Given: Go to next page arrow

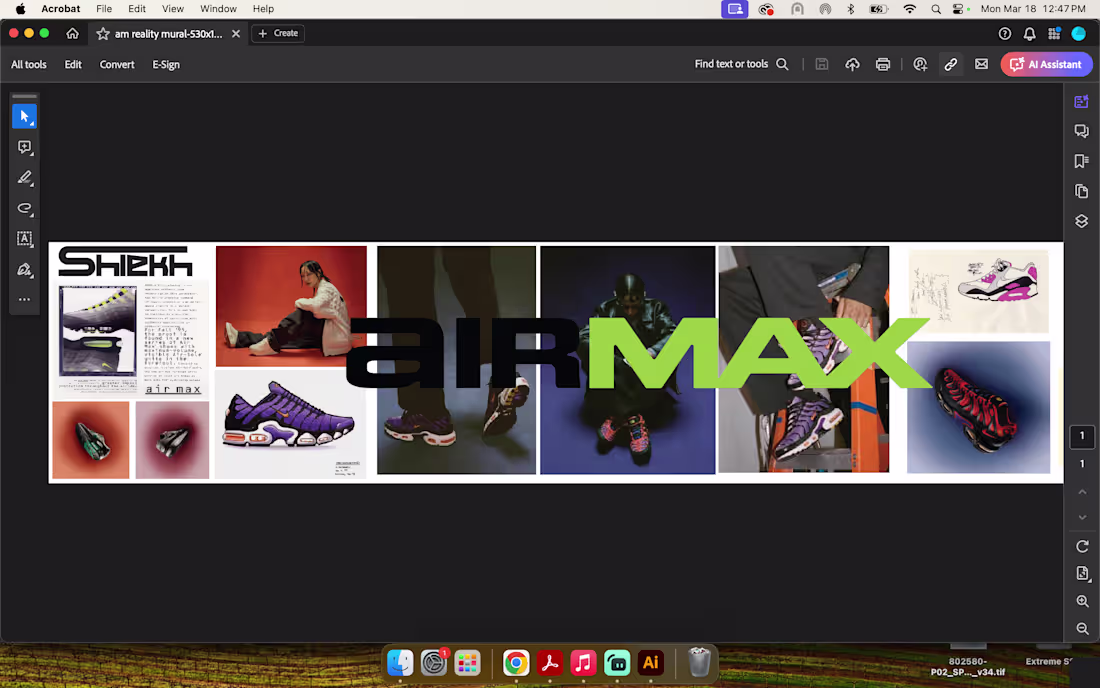Looking at the screenshot, I should coord(1082,518).
